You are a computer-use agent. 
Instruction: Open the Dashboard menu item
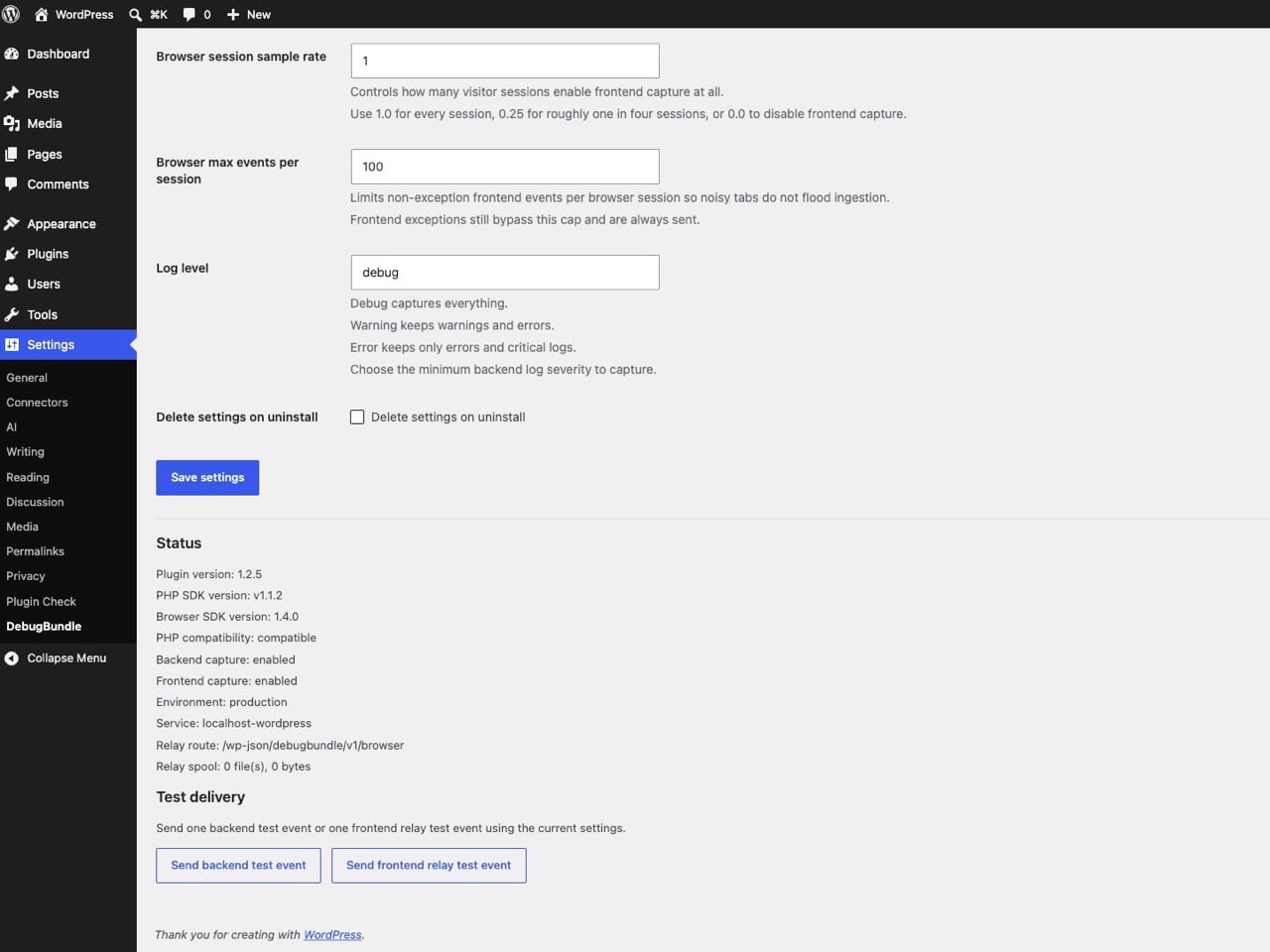point(68,54)
